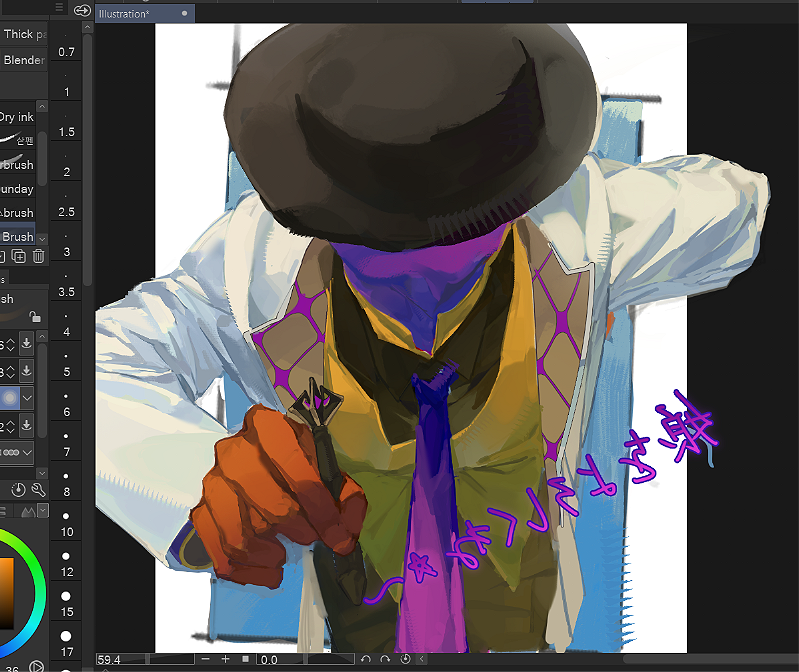Rotate canvas right icon

tap(385, 659)
